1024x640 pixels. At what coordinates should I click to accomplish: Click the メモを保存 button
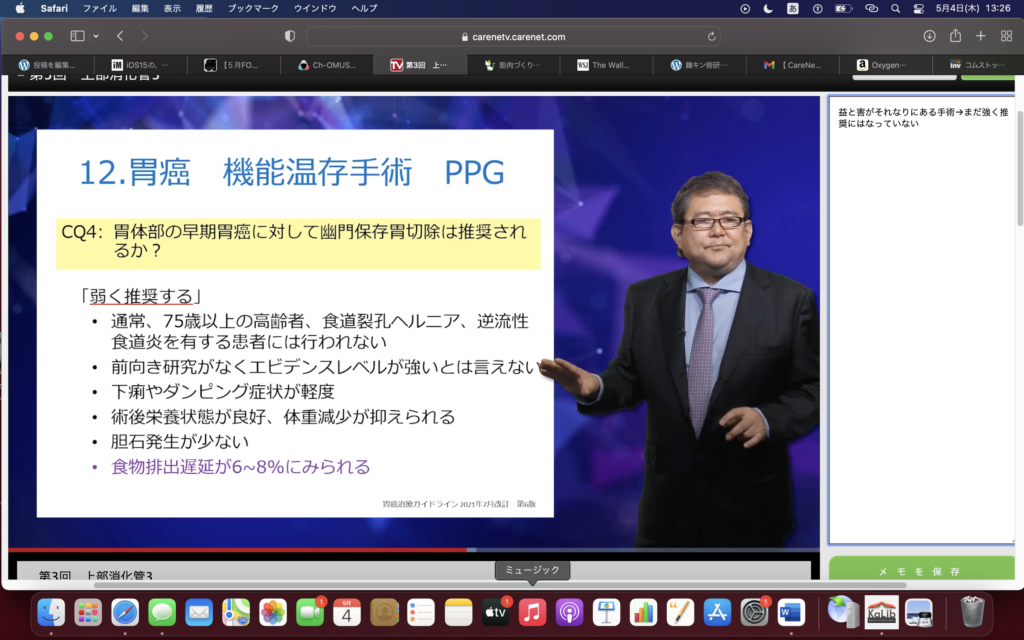[x=919, y=571]
